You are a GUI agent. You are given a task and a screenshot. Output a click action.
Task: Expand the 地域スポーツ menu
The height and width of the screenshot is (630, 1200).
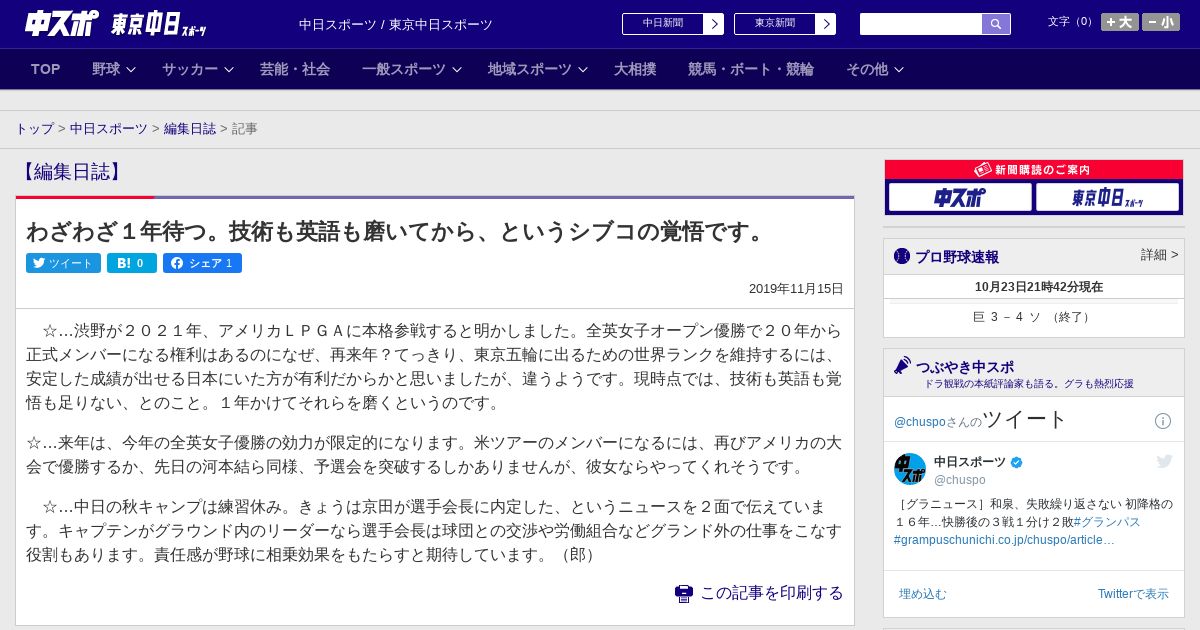click(538, 69)
